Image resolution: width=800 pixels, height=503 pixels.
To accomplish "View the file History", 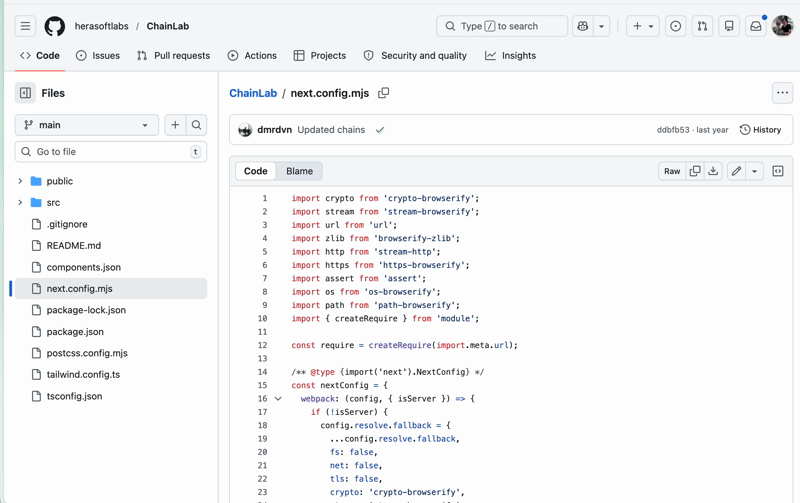I will pyautogui.click(x=760, y=130).
